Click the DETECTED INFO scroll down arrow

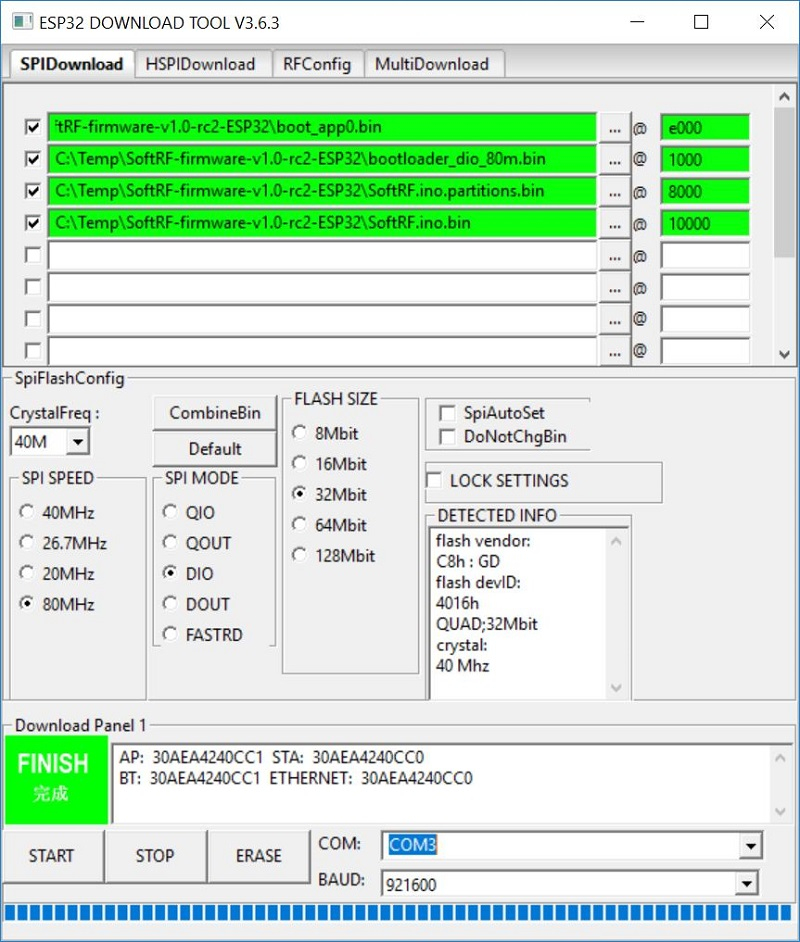click(x=616, y=688)
